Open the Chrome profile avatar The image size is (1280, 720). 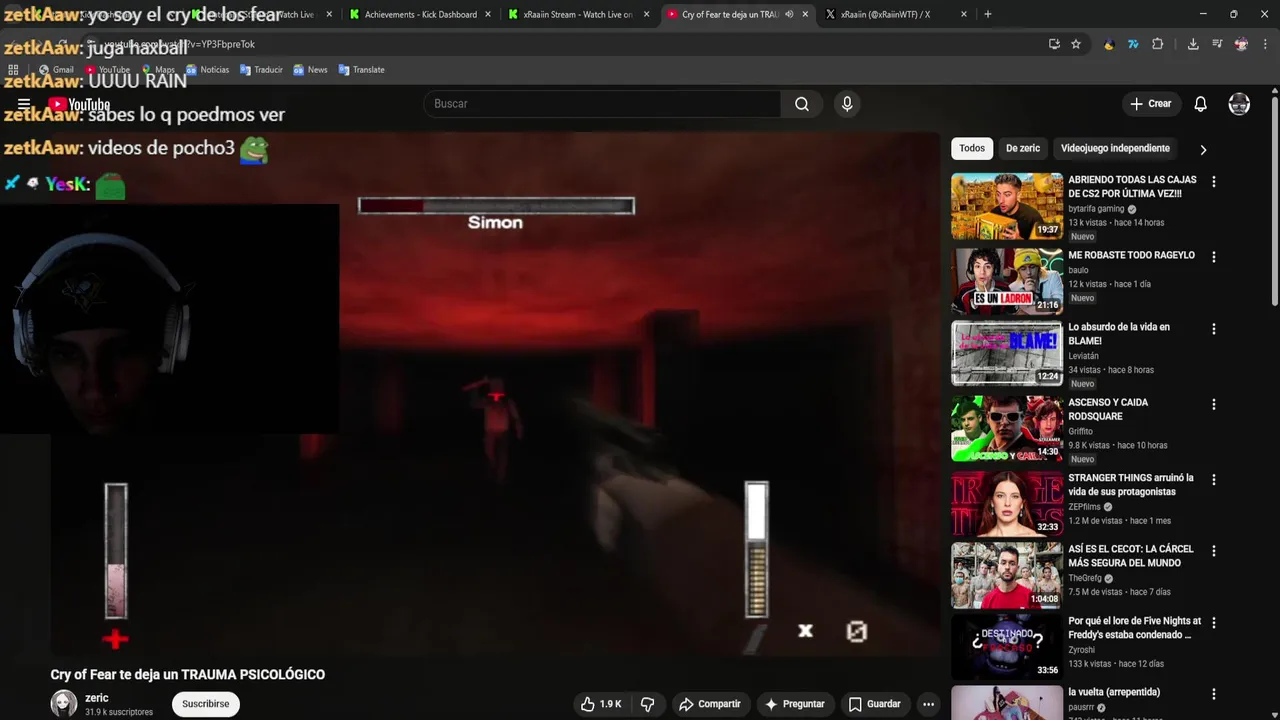point(1241,44)
